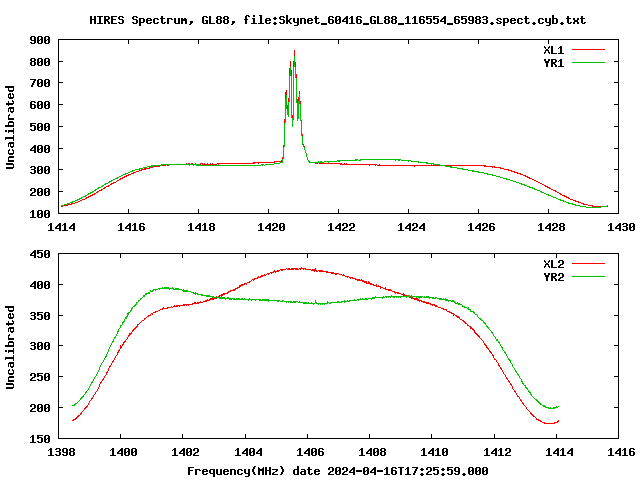The width and height of the screenshot is (640, 480).
Task: Click the 1416 tick label on lower plot
Action: tap(621, 452)
